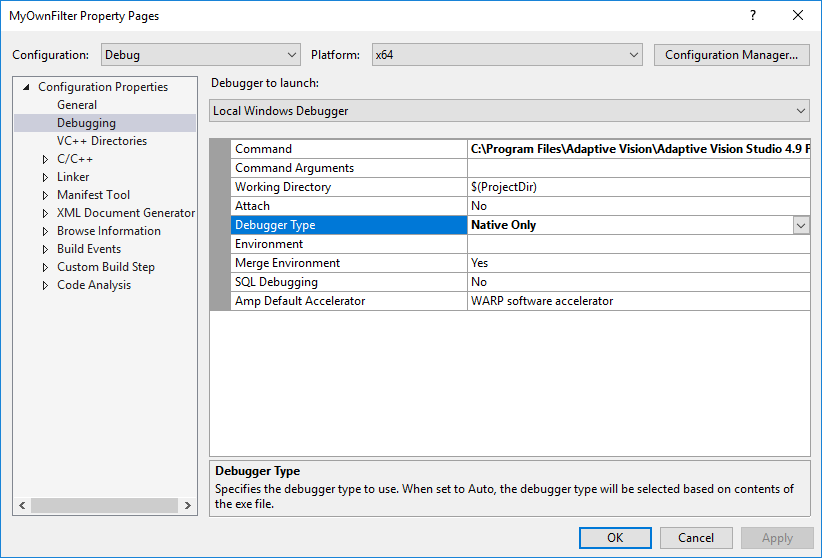Expand the C/C++ tree node
The height and width of the screenshot is (558, 822).
click(x=45, y=159)
